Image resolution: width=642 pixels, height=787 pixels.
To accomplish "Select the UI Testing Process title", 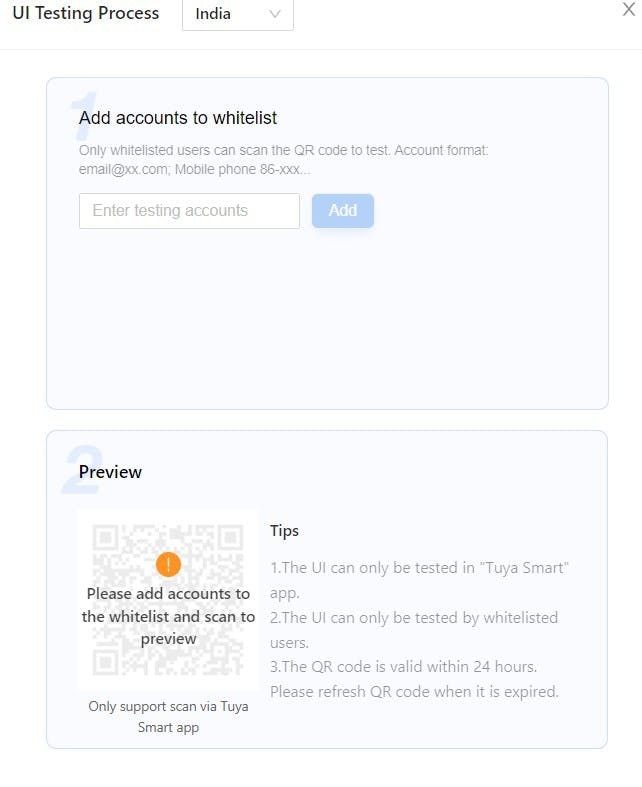I will (85, 14).
